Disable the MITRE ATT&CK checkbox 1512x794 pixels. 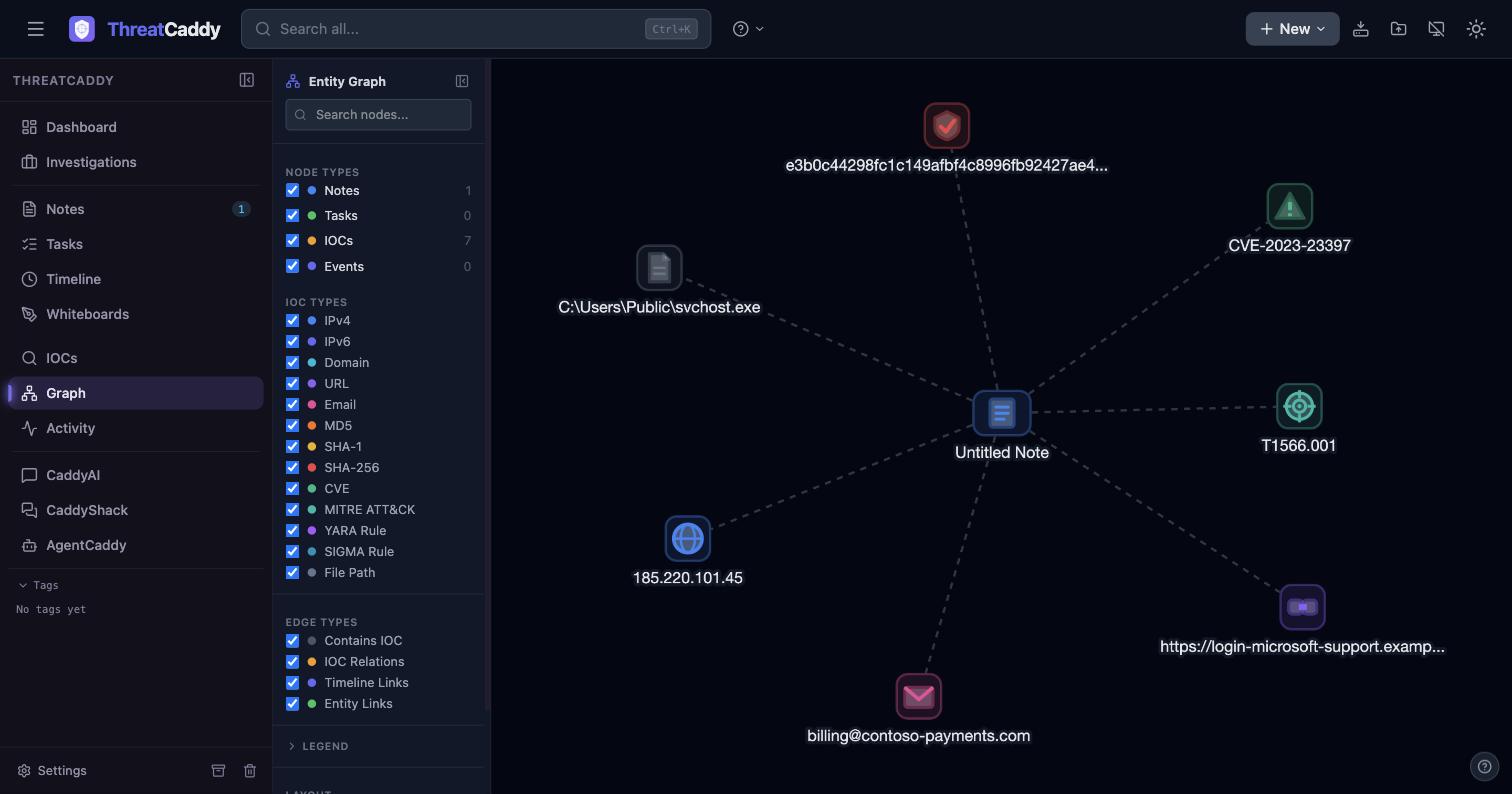click(x=292, y=509)
